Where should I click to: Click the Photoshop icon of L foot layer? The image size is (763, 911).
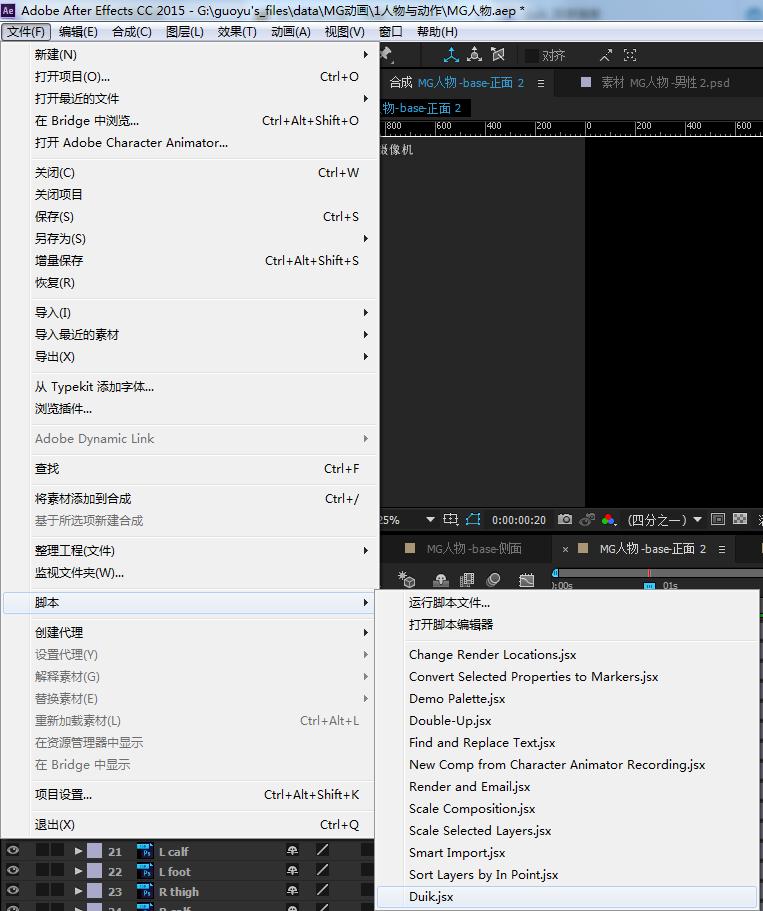(145, 871)
